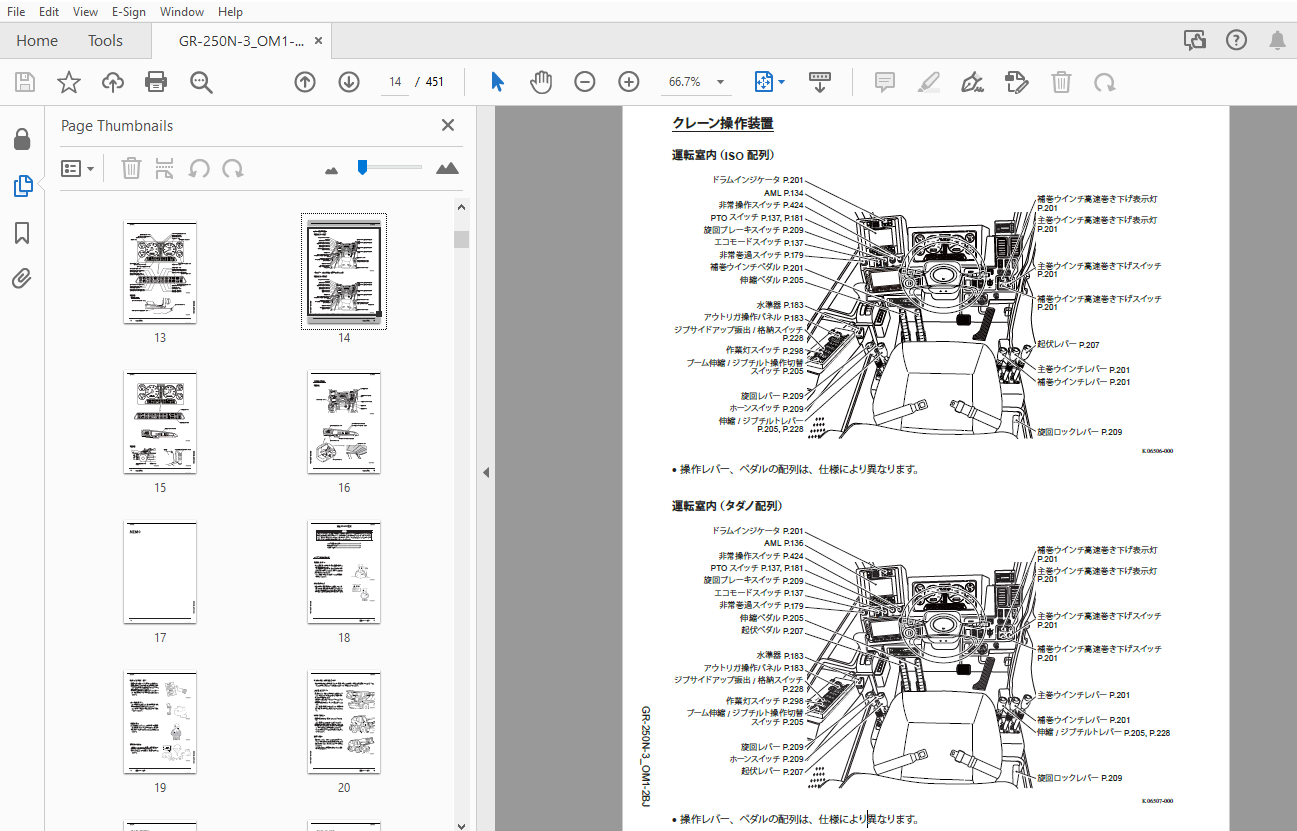1297x831 pixels.
Task: Click the rotate clockwise toolbar icon
Action: [1105, 82]
